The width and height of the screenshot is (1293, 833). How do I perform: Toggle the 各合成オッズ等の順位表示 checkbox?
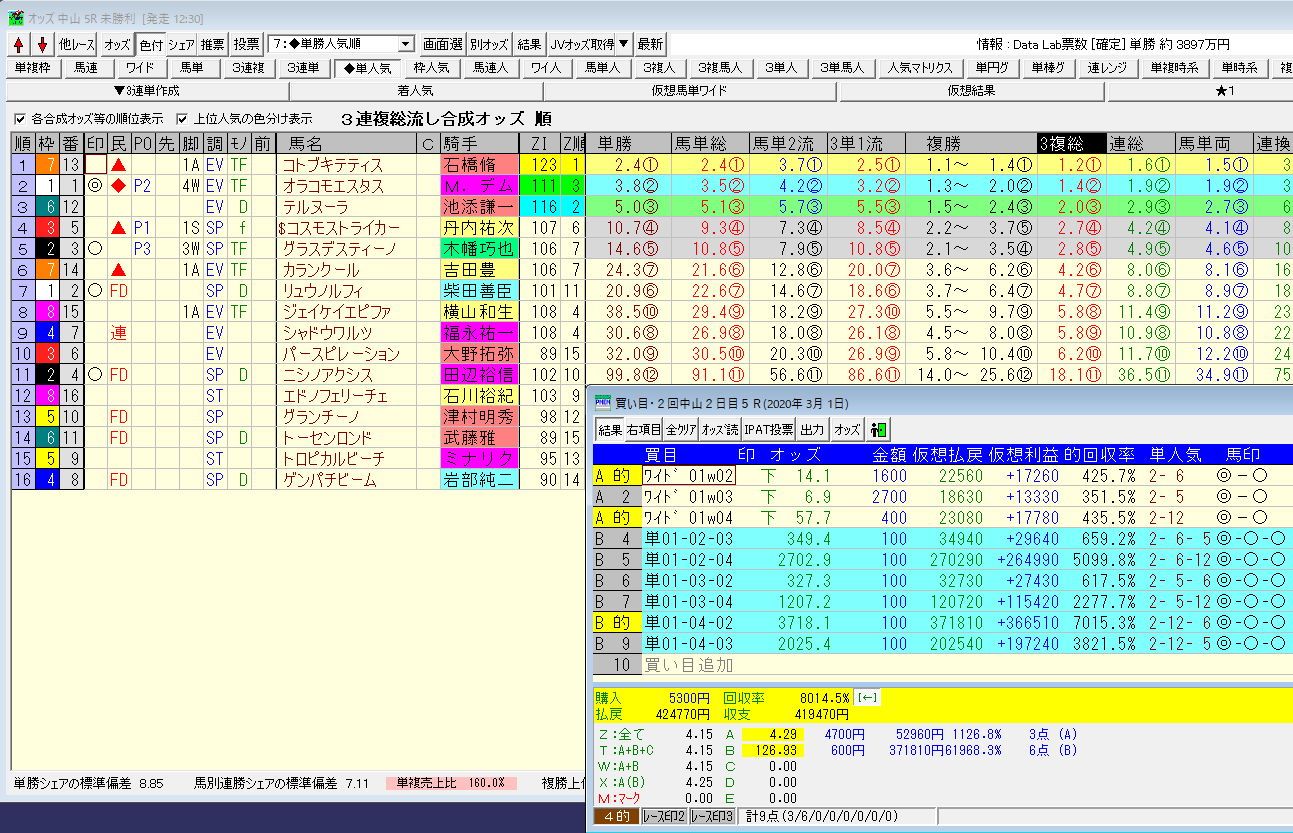point(21,118)
